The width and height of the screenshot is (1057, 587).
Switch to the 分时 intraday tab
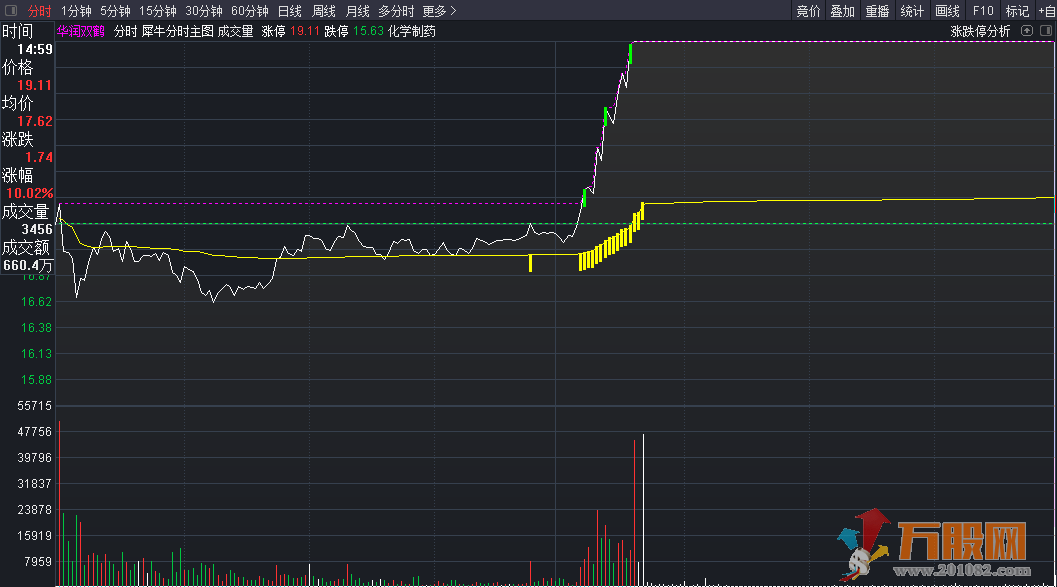39,11
